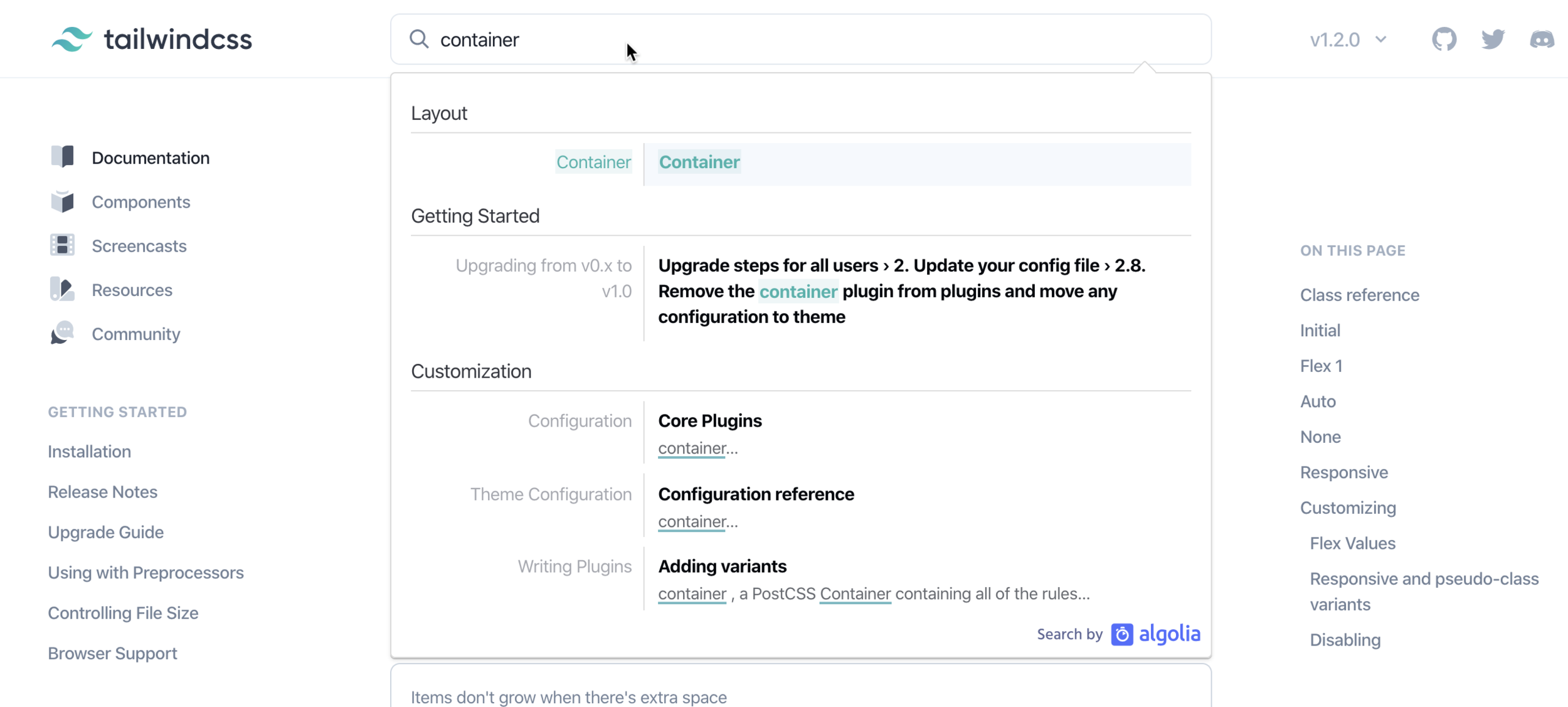Screen dimensions: 1568x707
Task: Open the Twitter bird icon link
Action: pyautogui.click(x=1493, y=39)
